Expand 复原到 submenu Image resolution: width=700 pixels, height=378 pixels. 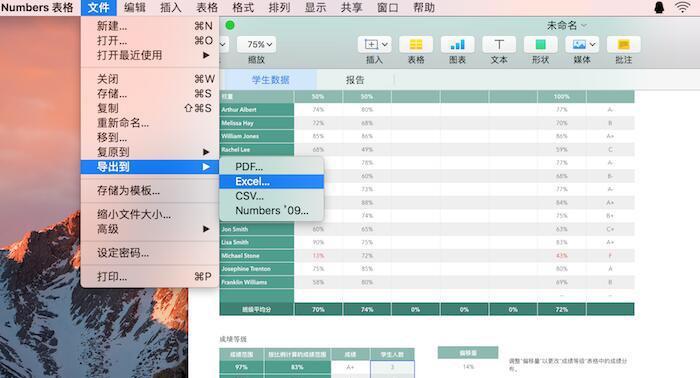click(x=150, y=152)
